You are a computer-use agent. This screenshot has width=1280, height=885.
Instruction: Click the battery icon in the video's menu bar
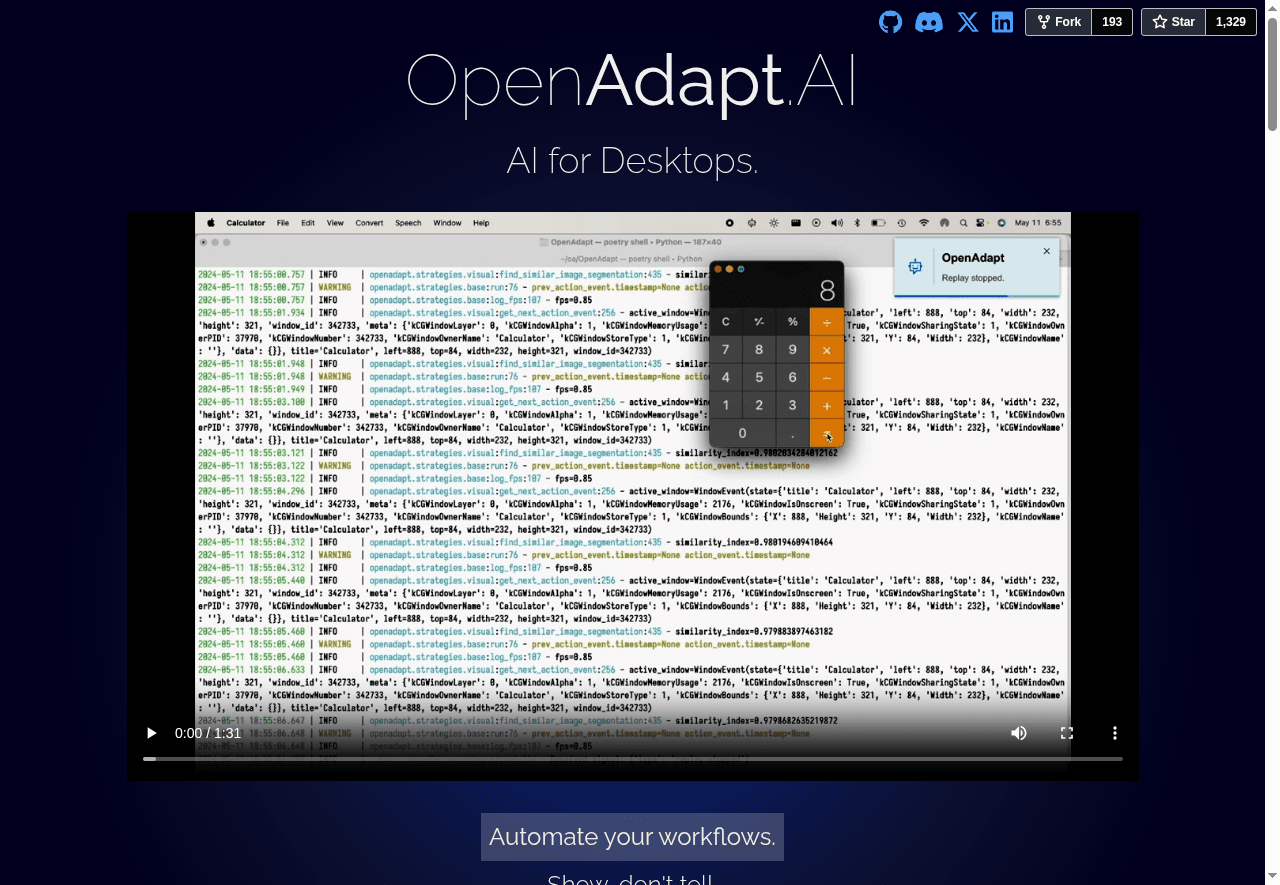[877, 223]
